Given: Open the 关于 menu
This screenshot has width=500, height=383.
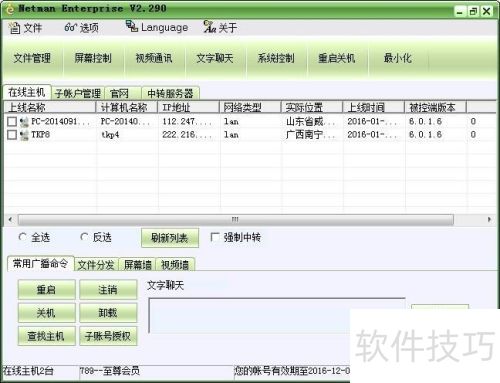Looking at the screenshot, I should click(221, 27).
